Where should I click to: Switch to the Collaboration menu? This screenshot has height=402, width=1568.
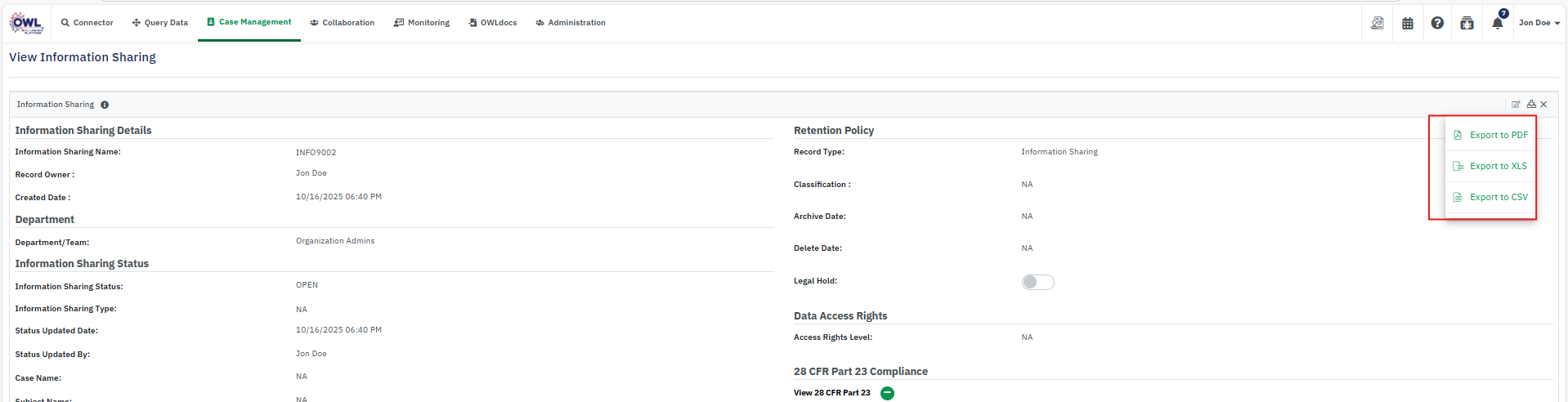point(343,23)
